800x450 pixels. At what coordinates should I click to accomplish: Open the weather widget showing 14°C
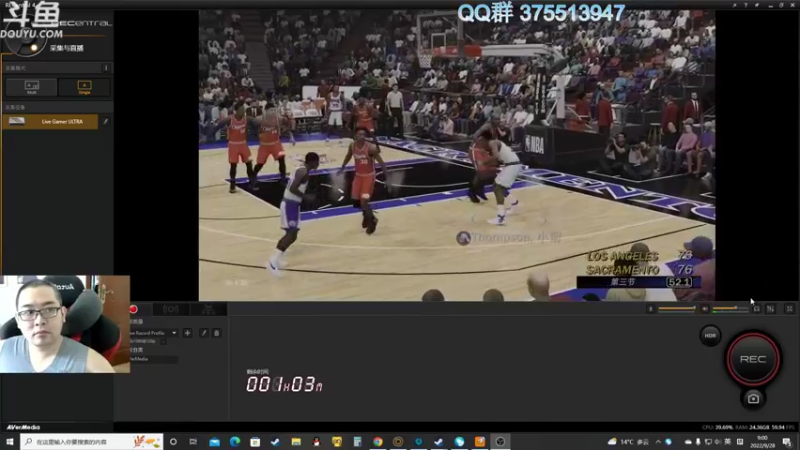[628, 441]
